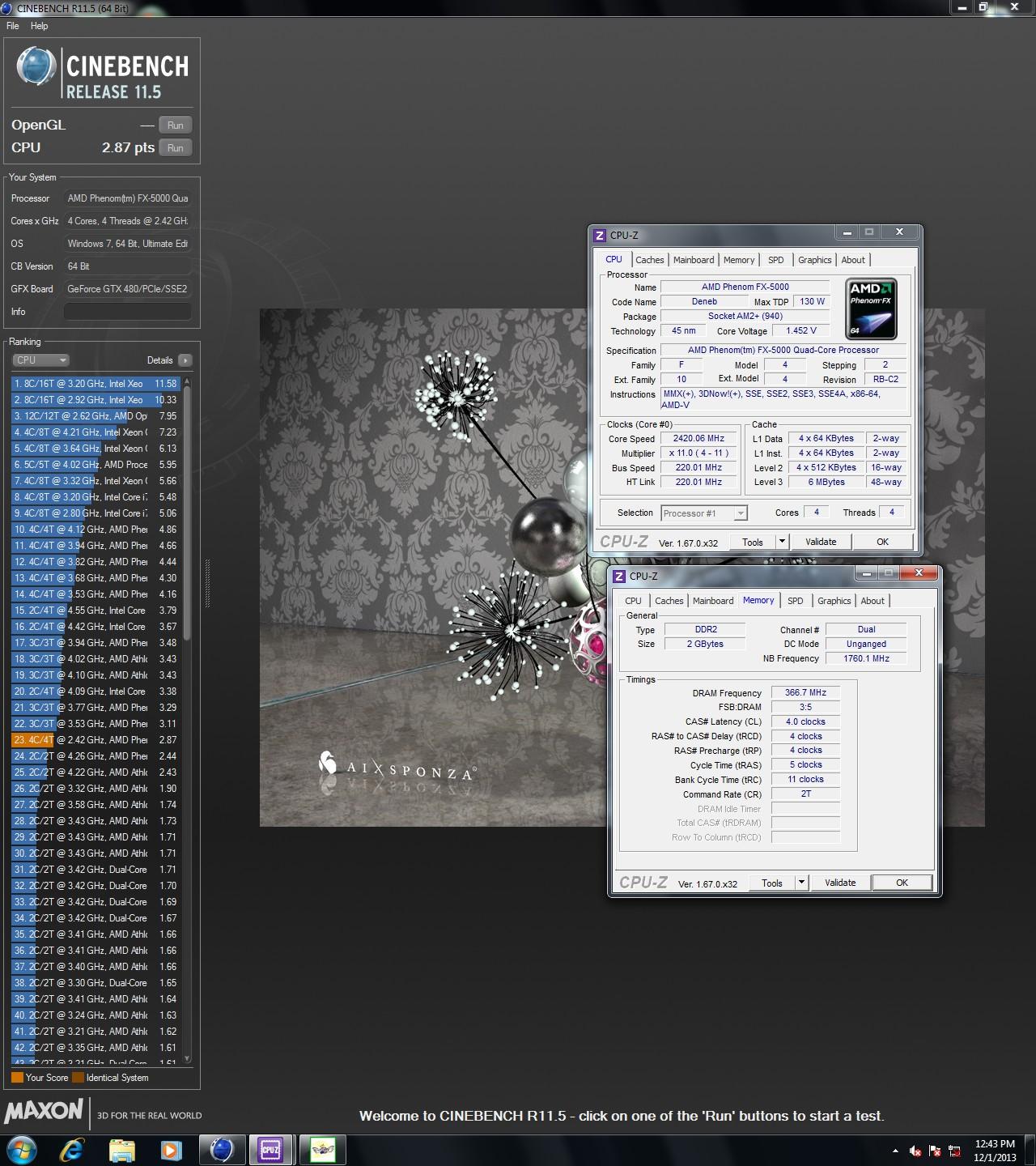Click Validate in lower CPU-Z window
Viewport: 1036px width, 1166px height.
(x=840, y=883)
